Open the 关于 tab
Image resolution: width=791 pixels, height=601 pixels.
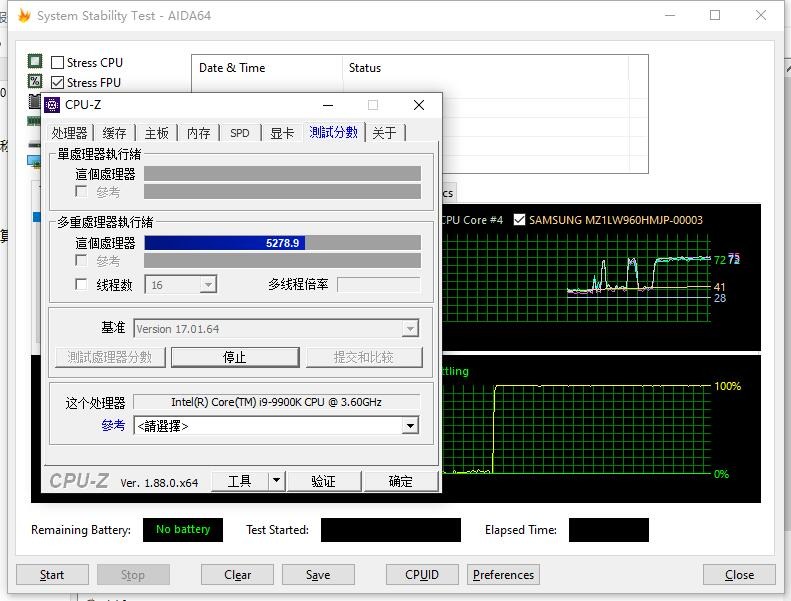[384, 133]
